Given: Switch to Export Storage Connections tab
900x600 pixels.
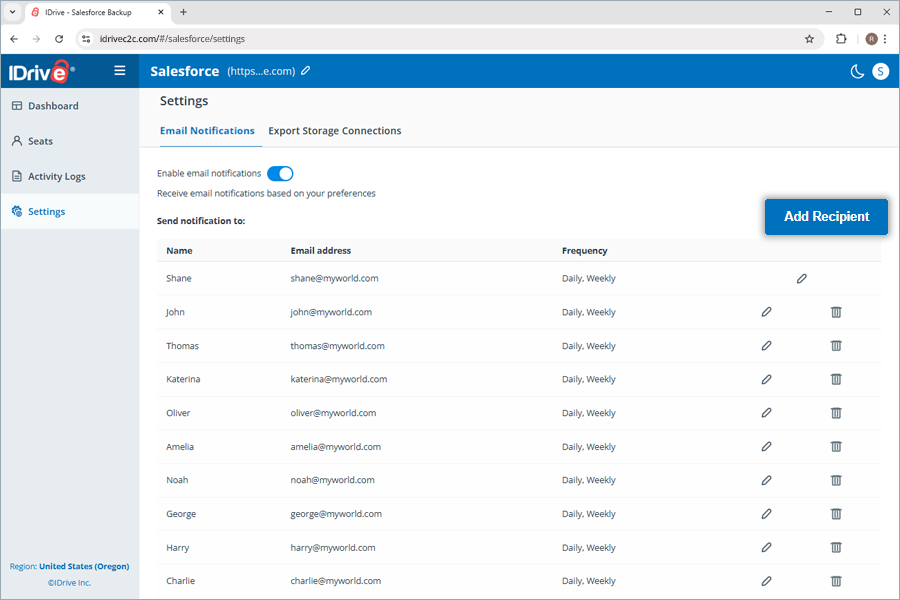Looking at the screenshot, I should coord(334,131).
